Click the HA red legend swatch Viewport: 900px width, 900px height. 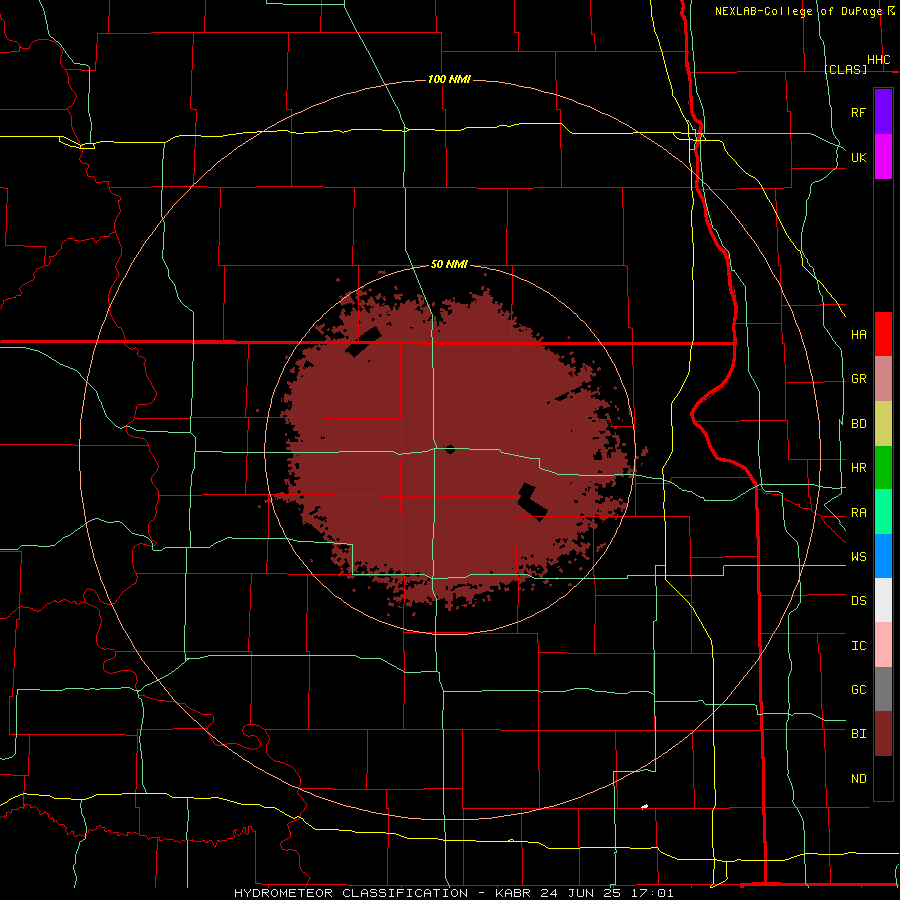coord(883,334)
